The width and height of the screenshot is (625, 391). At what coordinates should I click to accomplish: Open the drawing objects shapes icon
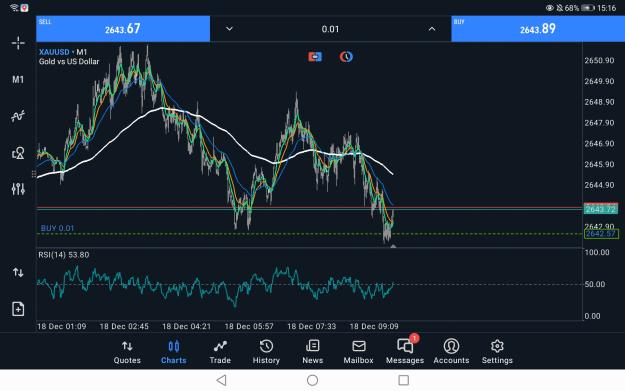[18, 153]
